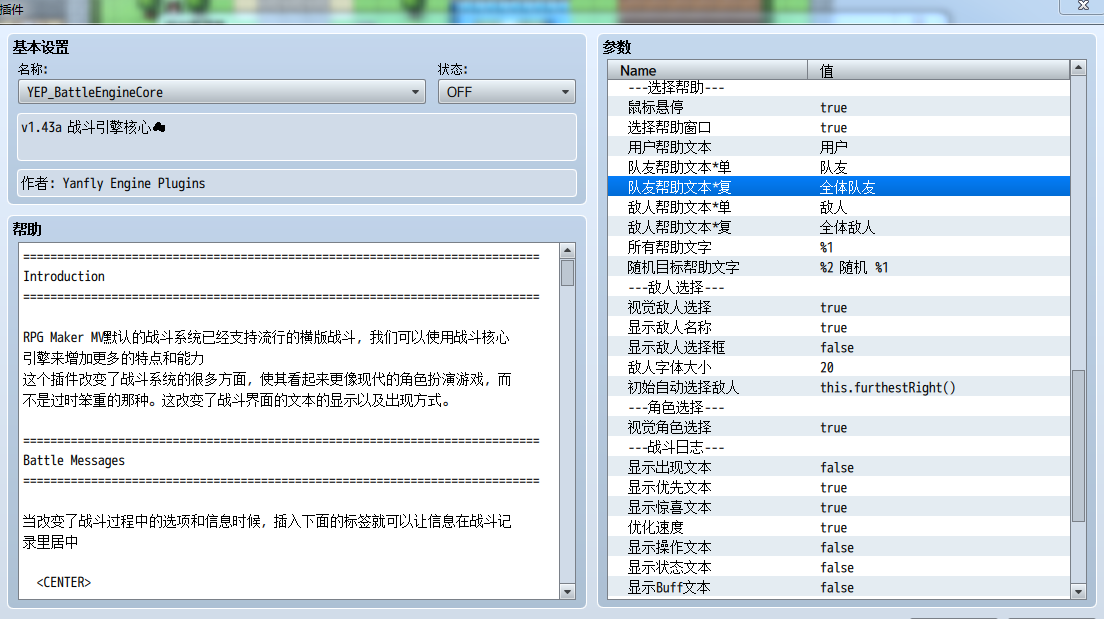
Task: Click the help scrollbar up arrow
Action: pyautogui.click(x=567, y=251)
